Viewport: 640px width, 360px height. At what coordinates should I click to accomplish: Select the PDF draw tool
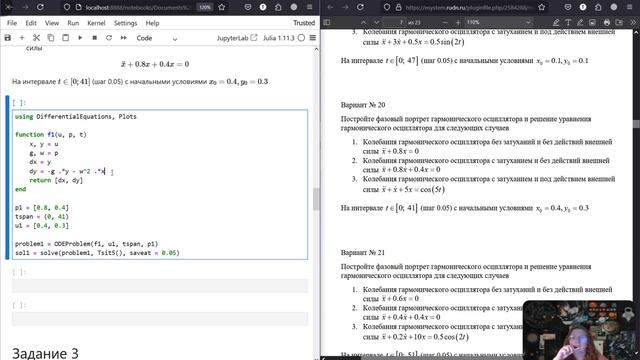[x=580, y=22]
